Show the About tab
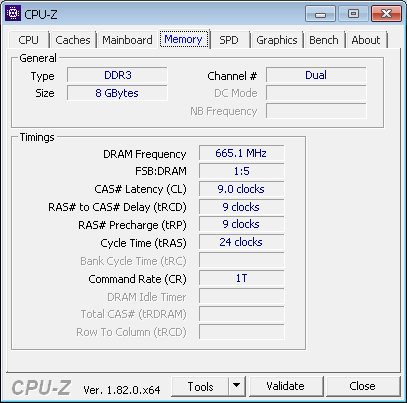 point(366,40)
